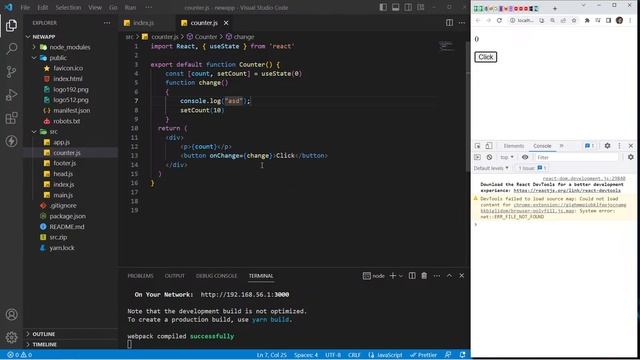This screenshot has width=640, height=360.
Task: Close the DevTools panel
Action: 631,146
